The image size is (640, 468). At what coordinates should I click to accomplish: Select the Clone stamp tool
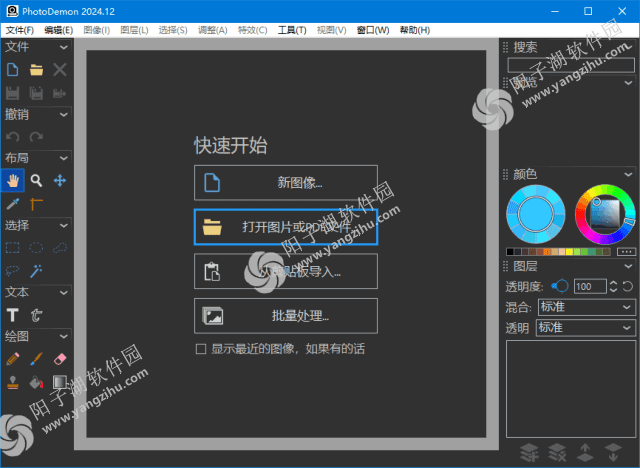click(12, 382)
